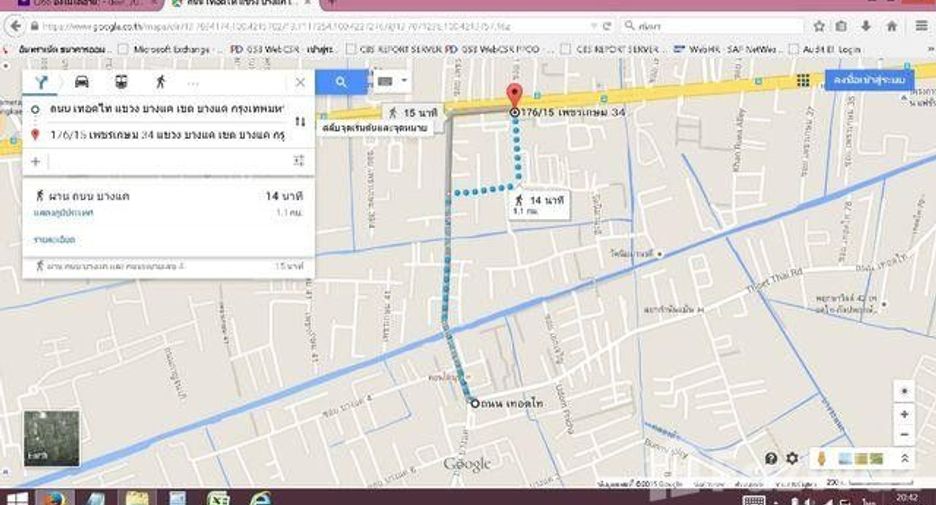Choose driving mode car icon
Viewport: 936px width, 505px height.
tap(81, 82)
